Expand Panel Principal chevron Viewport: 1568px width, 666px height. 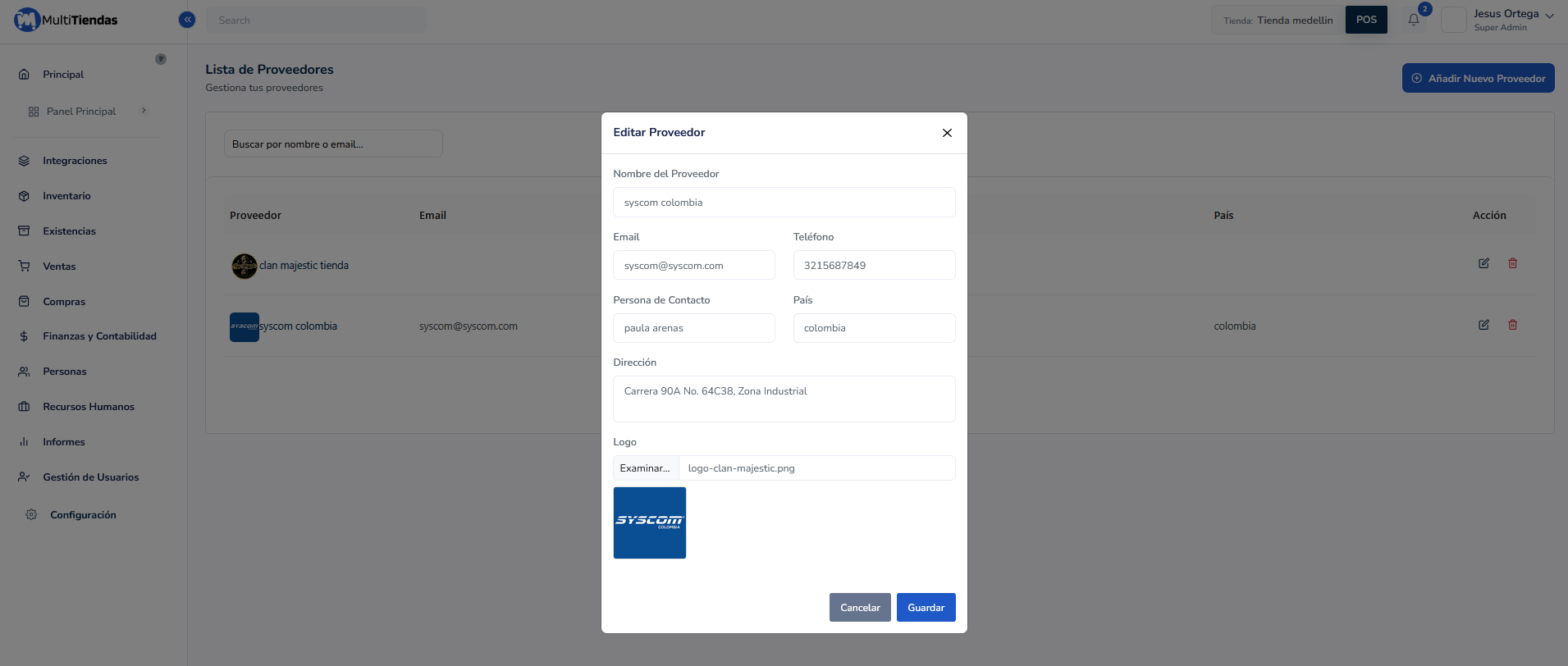144,111
